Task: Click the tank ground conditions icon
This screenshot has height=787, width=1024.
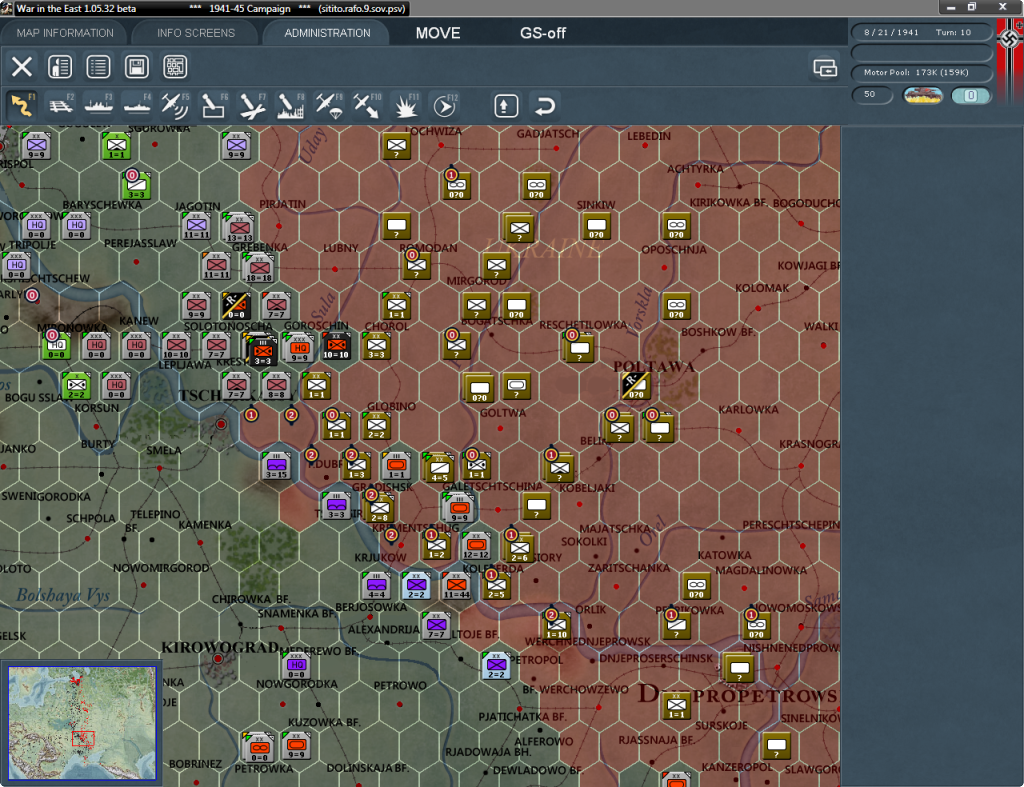Action: point(923,95)
